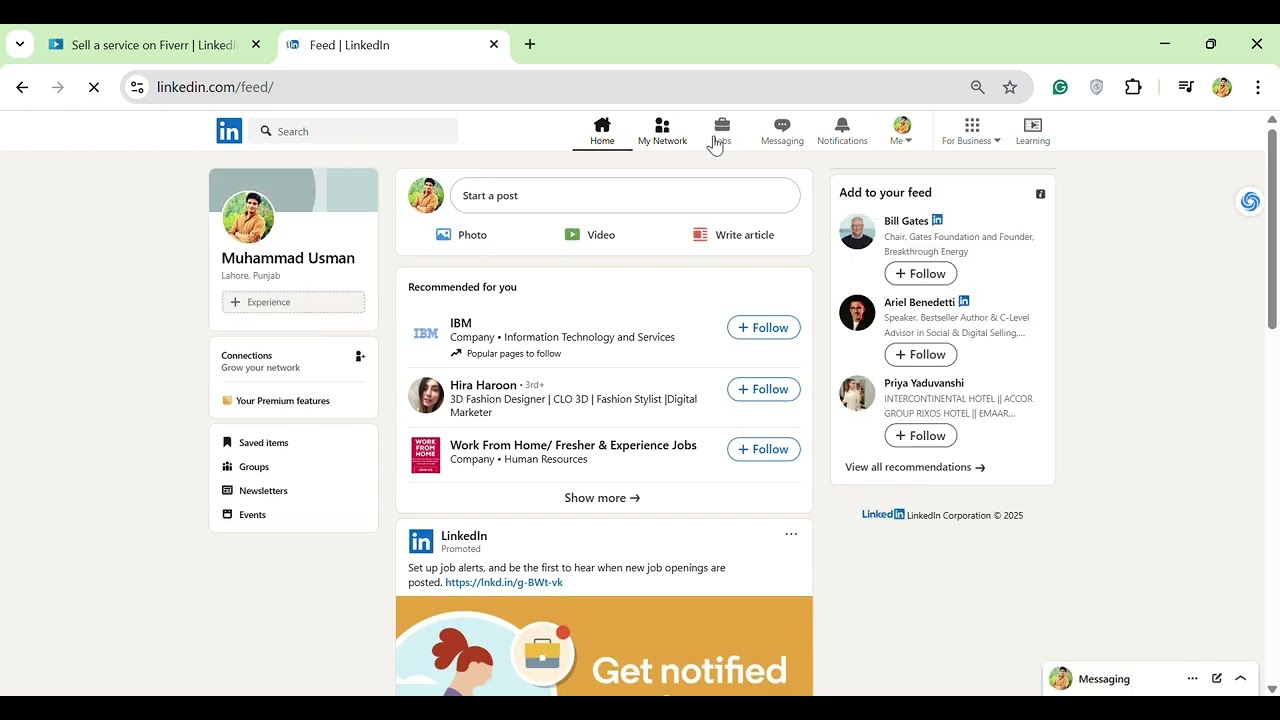This screenshot has width=1280, height=720.
Task: Open media control button
Action: [x=1186, y=88]
